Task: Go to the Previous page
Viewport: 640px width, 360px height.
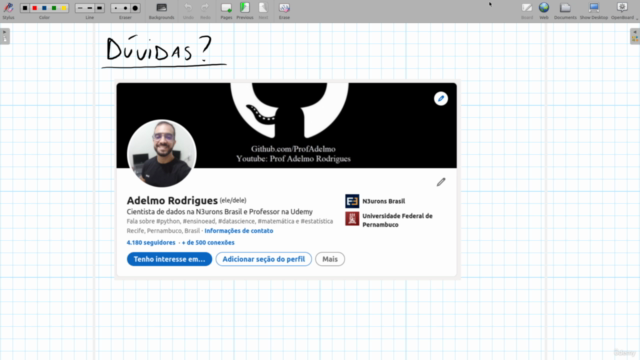Action: pyautogui.click(x=245, y=10)
